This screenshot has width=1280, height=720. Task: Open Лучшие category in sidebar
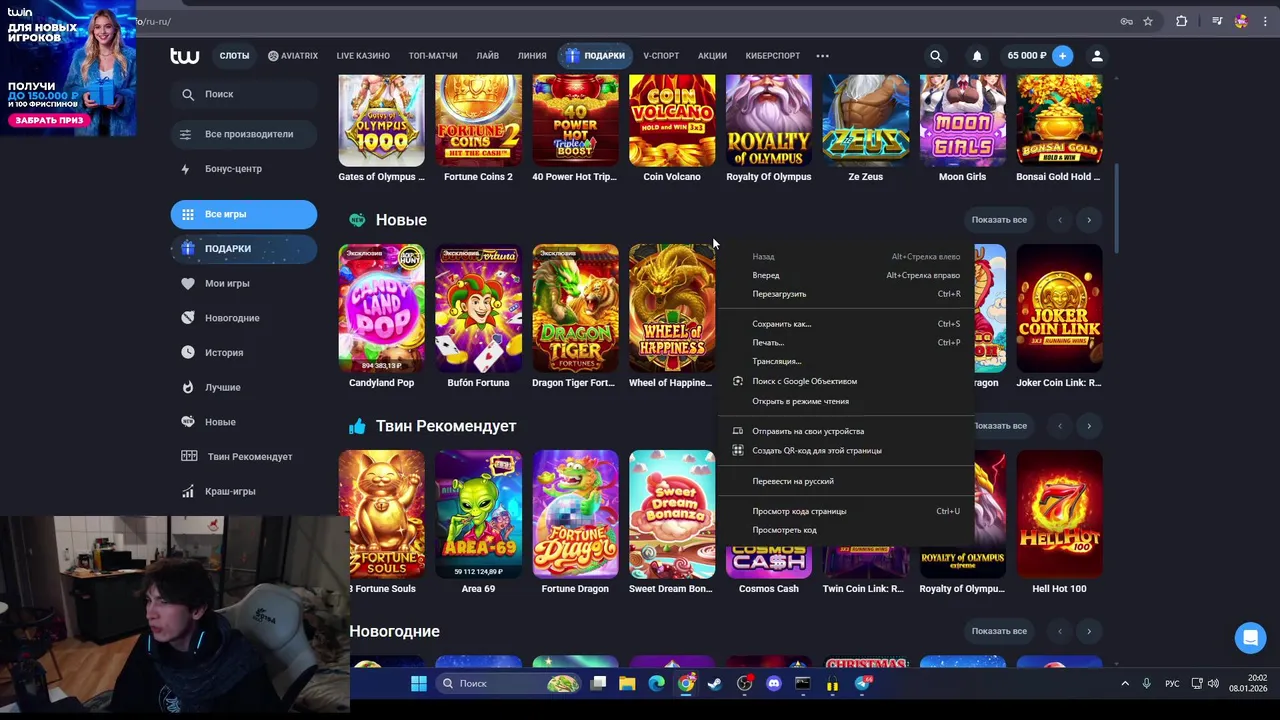pos(244,387)
